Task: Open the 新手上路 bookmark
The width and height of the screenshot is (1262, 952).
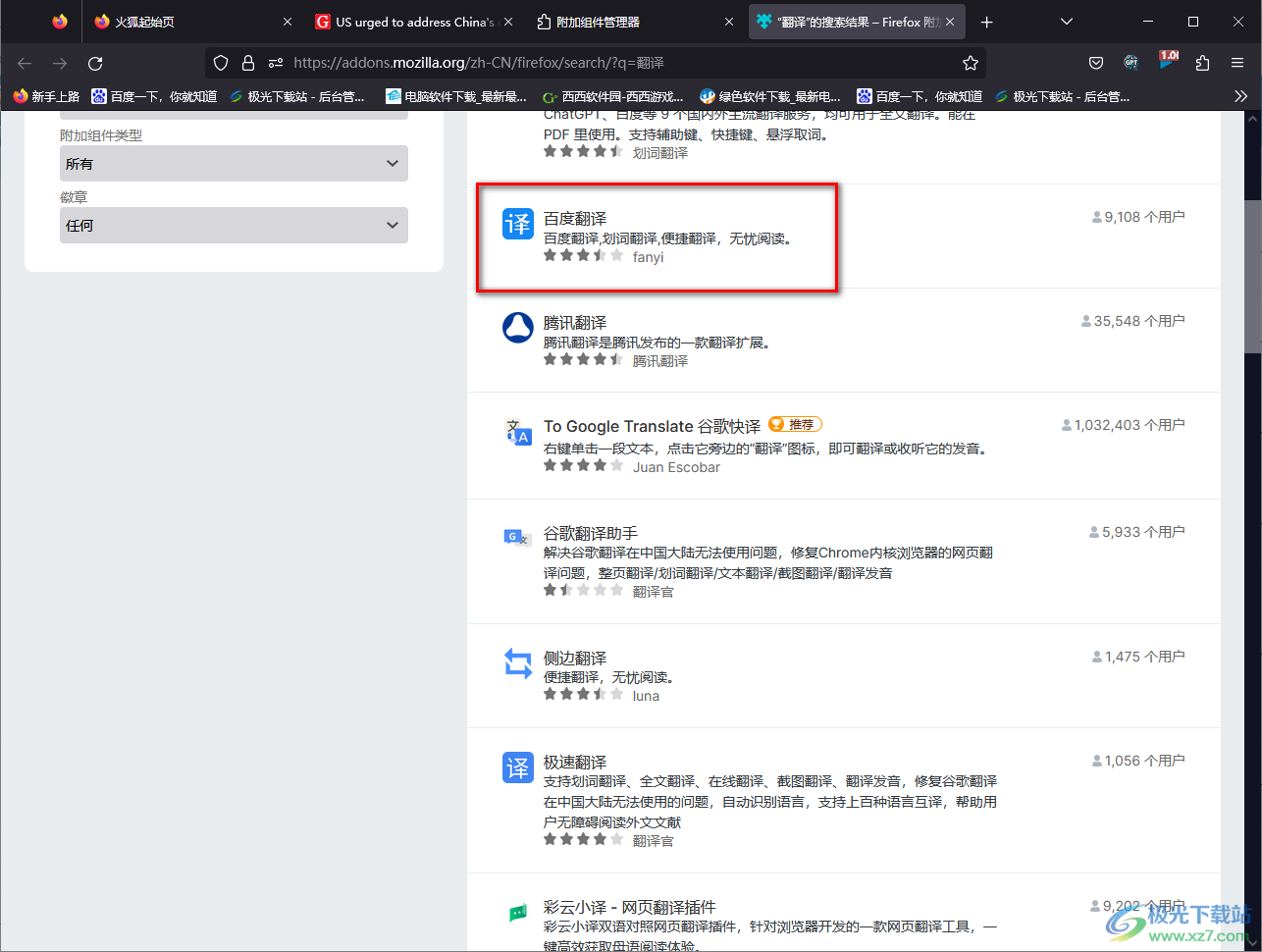Action: (x=46, y=96)
